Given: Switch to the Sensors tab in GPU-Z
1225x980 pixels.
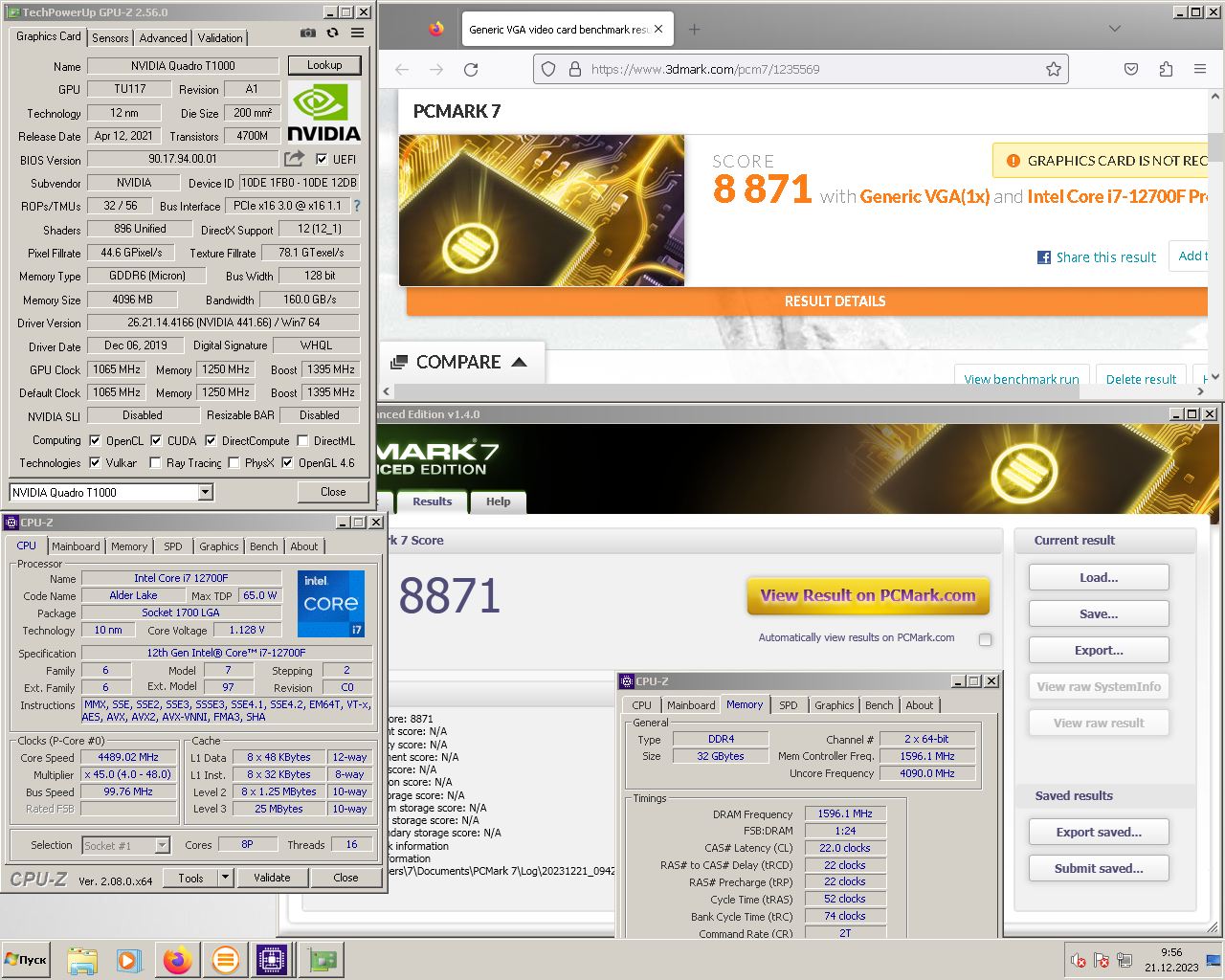Looking at the screenshot, I should point(110,38).
